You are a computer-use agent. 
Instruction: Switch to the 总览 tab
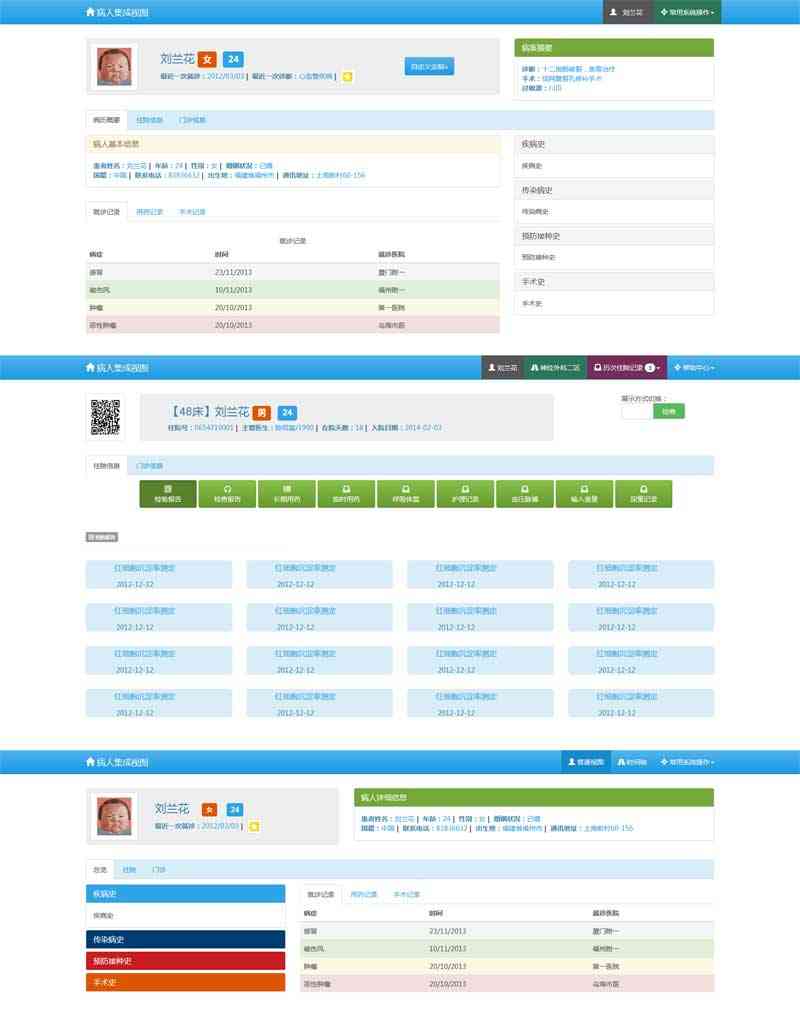pyautogui.click(x=100, y=870)
